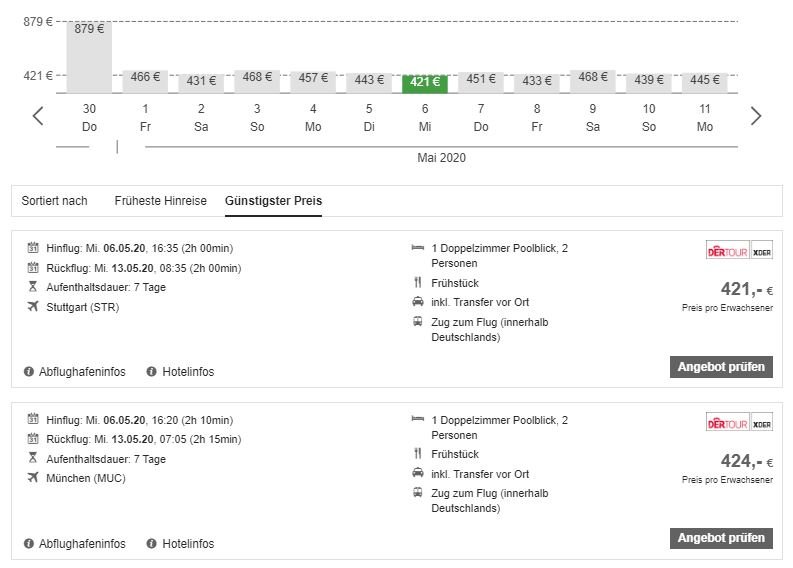Choose the 431 € bar for Saturday 2
The image size is (793, 568).
tap(201, 82)
